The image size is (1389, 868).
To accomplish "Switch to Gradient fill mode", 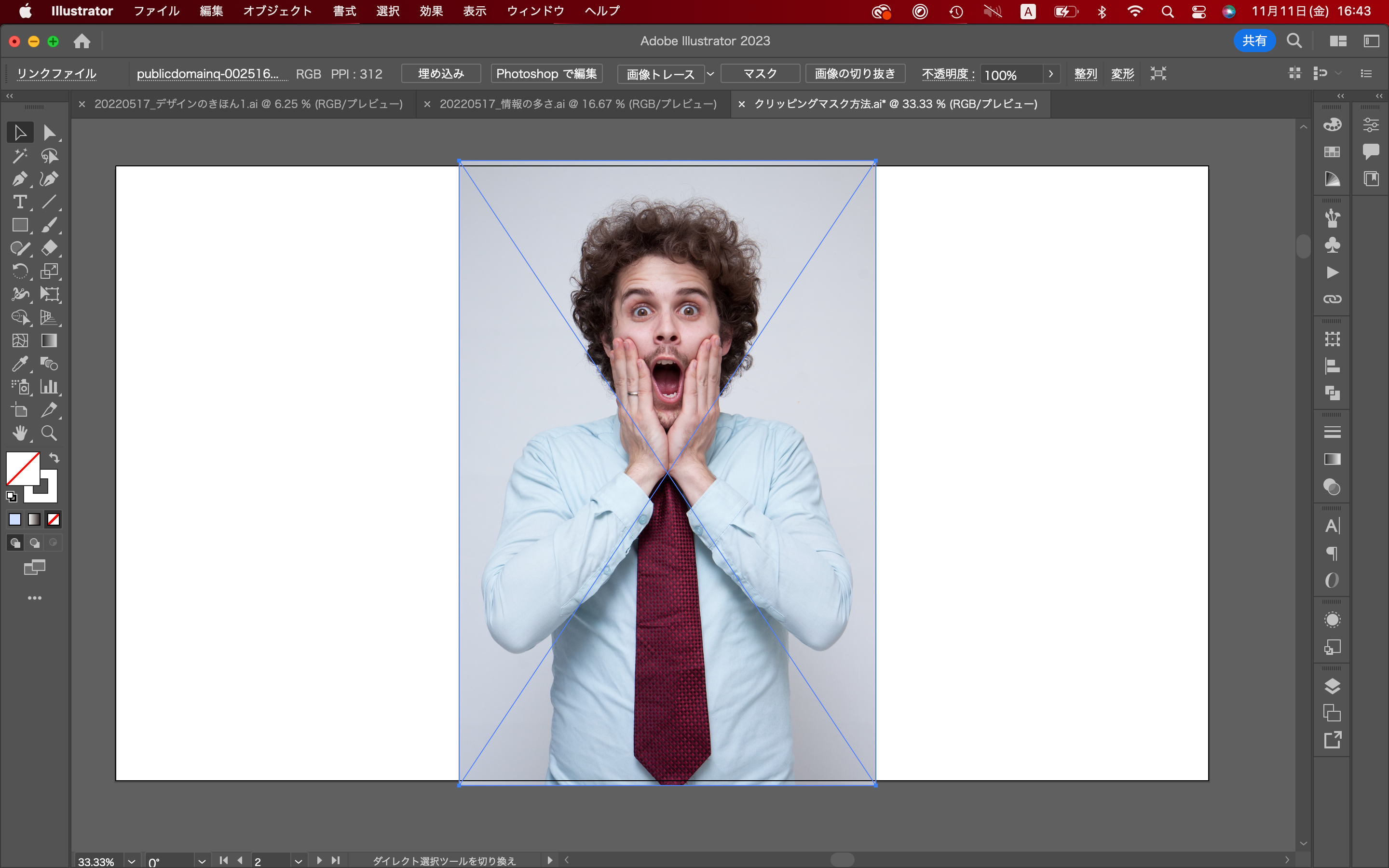I will 34,519.
